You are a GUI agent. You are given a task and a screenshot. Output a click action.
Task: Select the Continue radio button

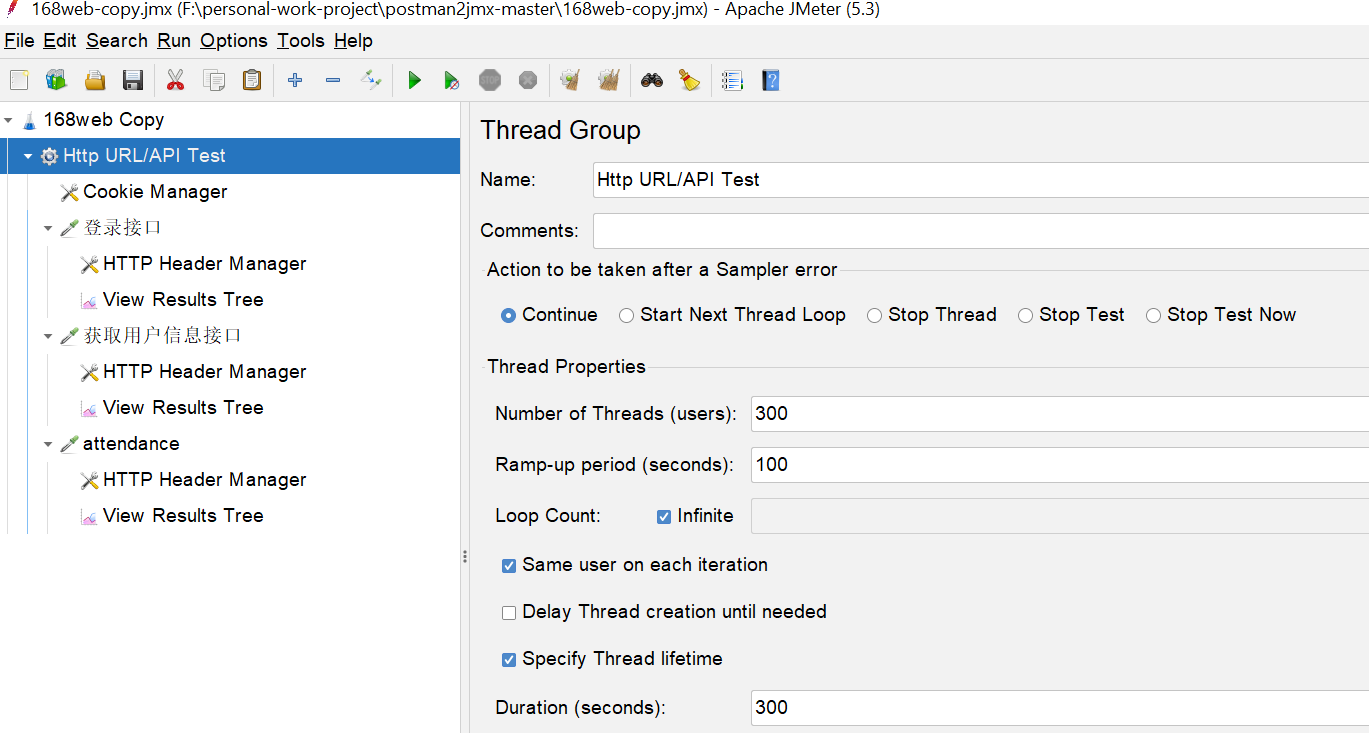[509, 315]
